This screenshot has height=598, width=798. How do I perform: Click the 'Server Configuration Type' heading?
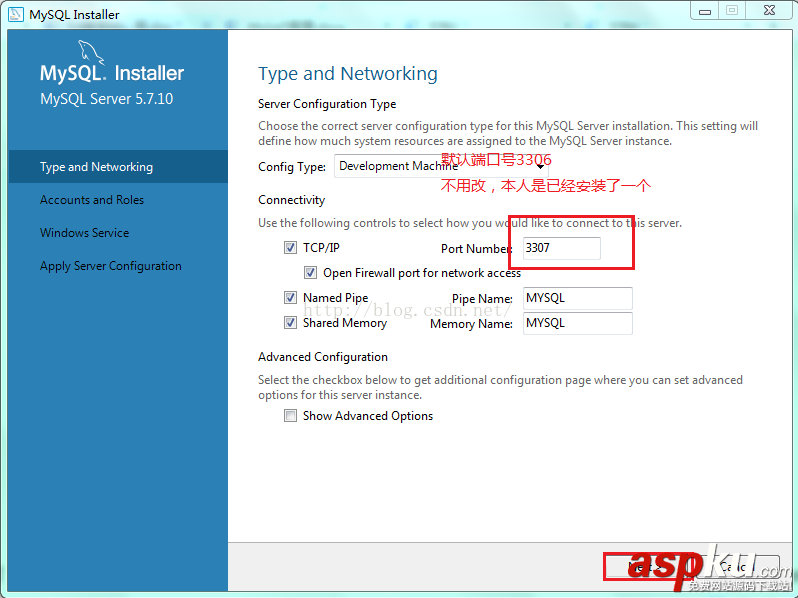(x=327, y=104)
